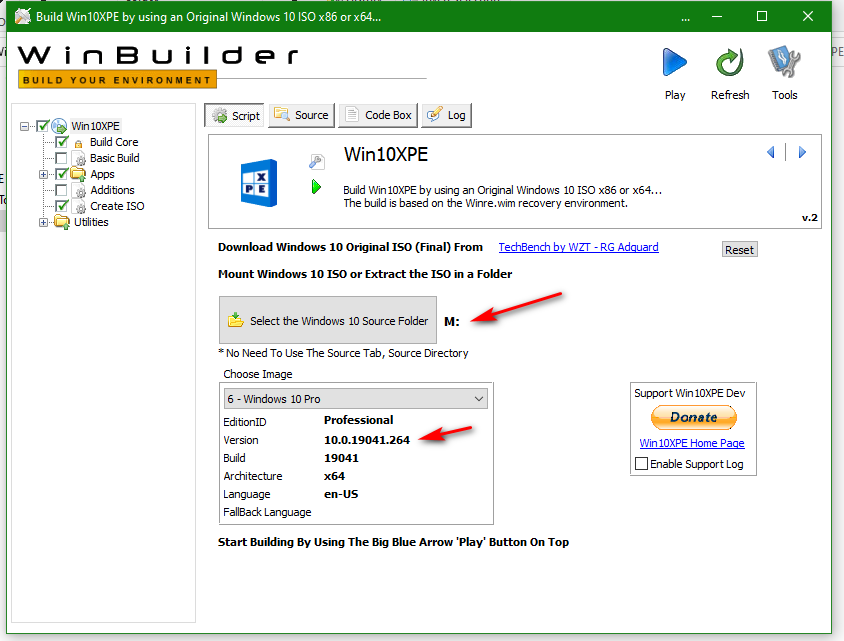Click the Build Core lock icon

pyautogui.click(x=79, y=143)
